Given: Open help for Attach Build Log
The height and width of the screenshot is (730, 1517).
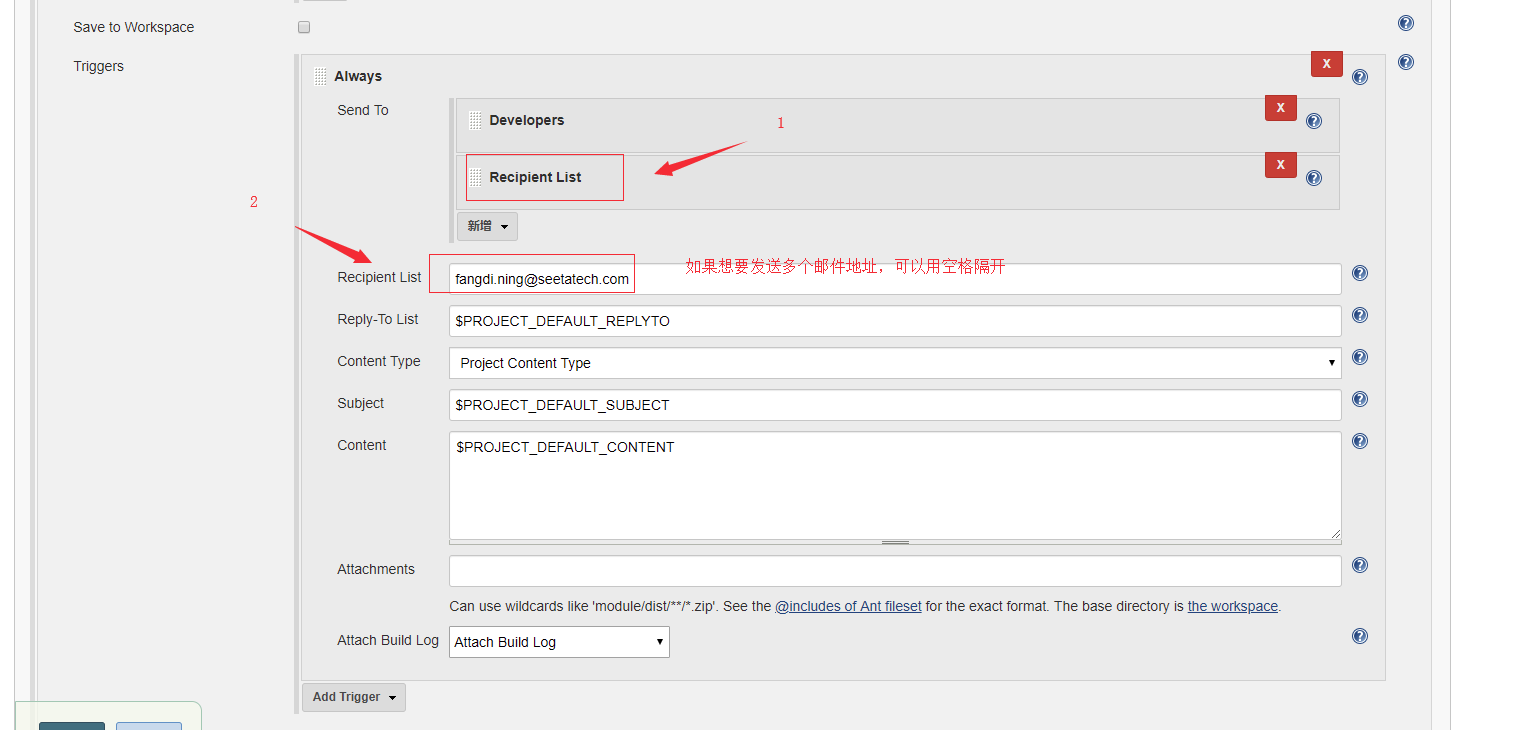Looking at the screenshot, I should (1360, 636).
